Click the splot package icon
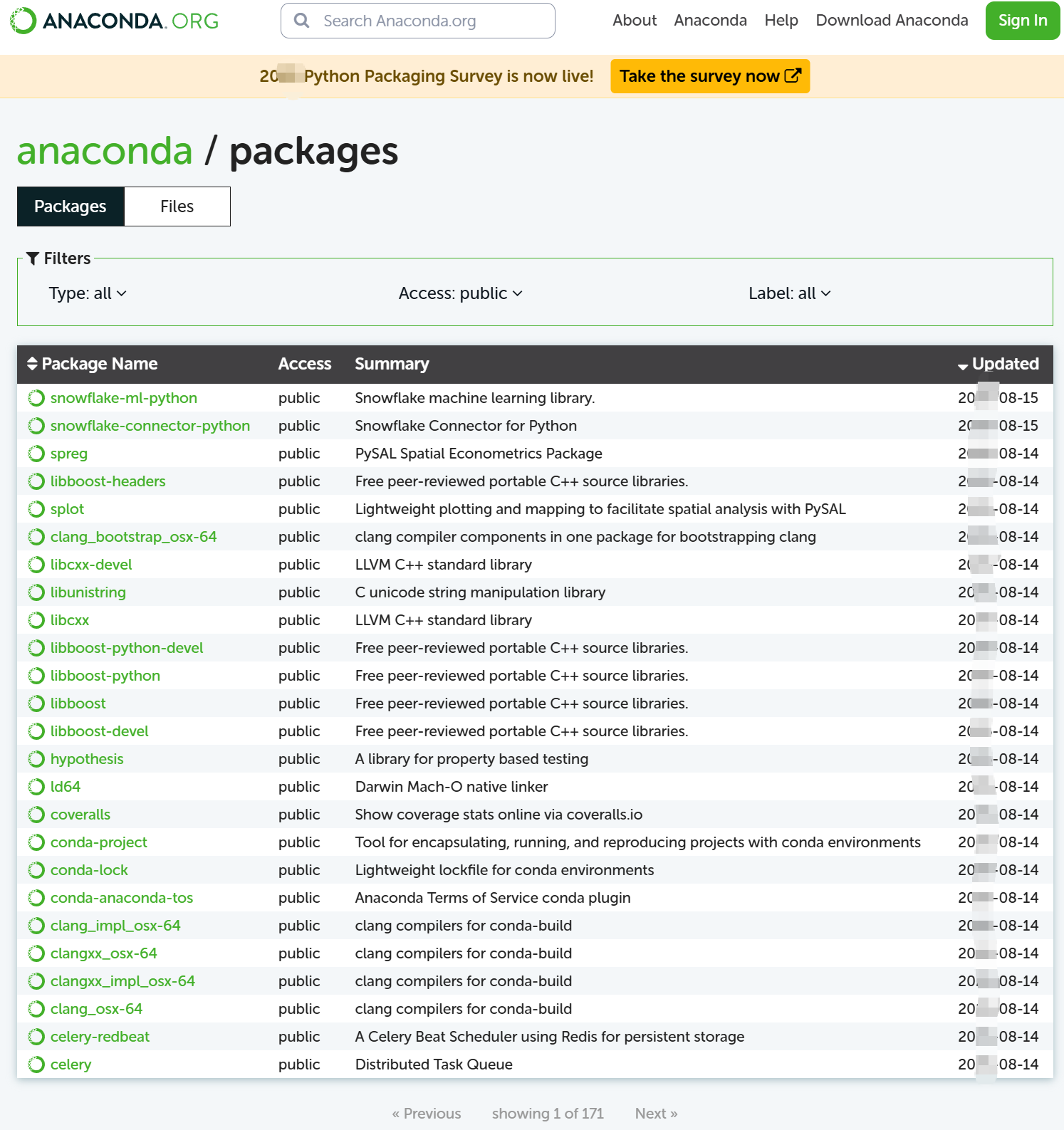The width and height of the screenshot is (1064, 1130). 36,509
